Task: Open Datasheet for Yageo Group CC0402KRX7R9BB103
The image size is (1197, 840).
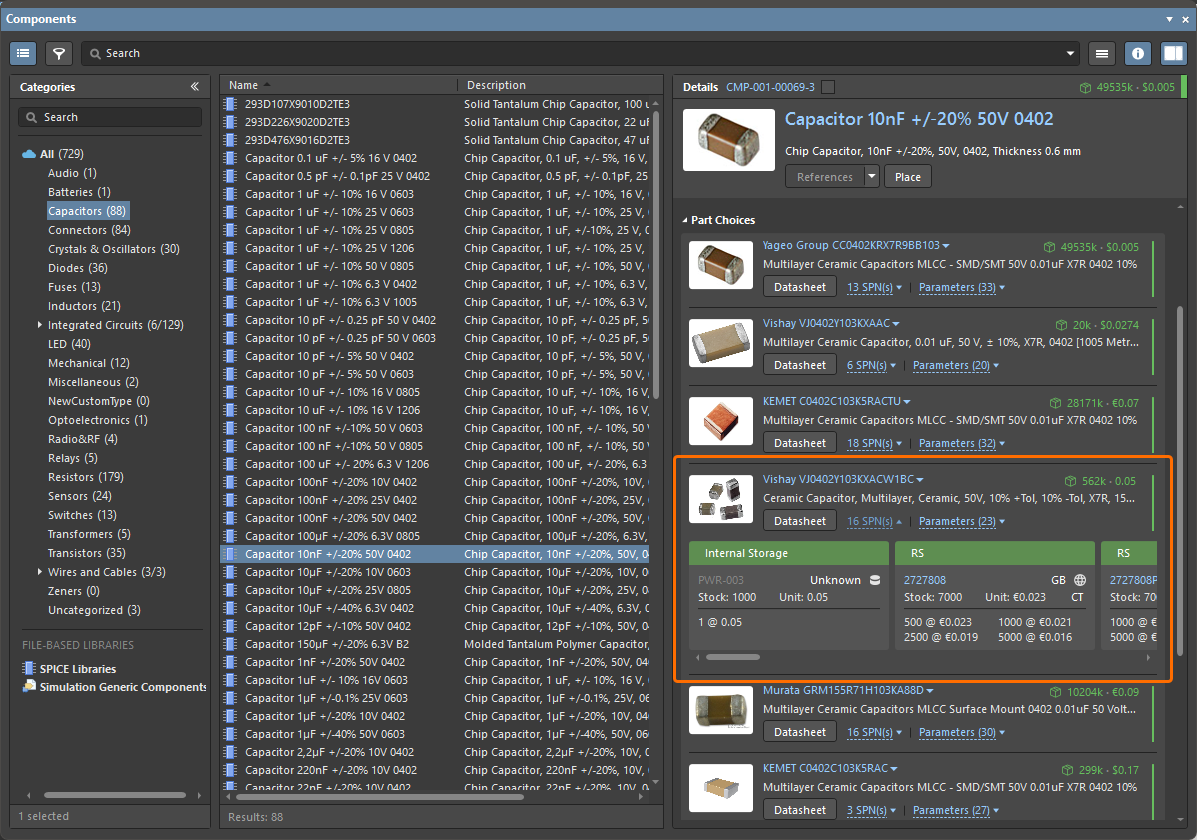Action: pyautogui.click(x=800, y=287)
